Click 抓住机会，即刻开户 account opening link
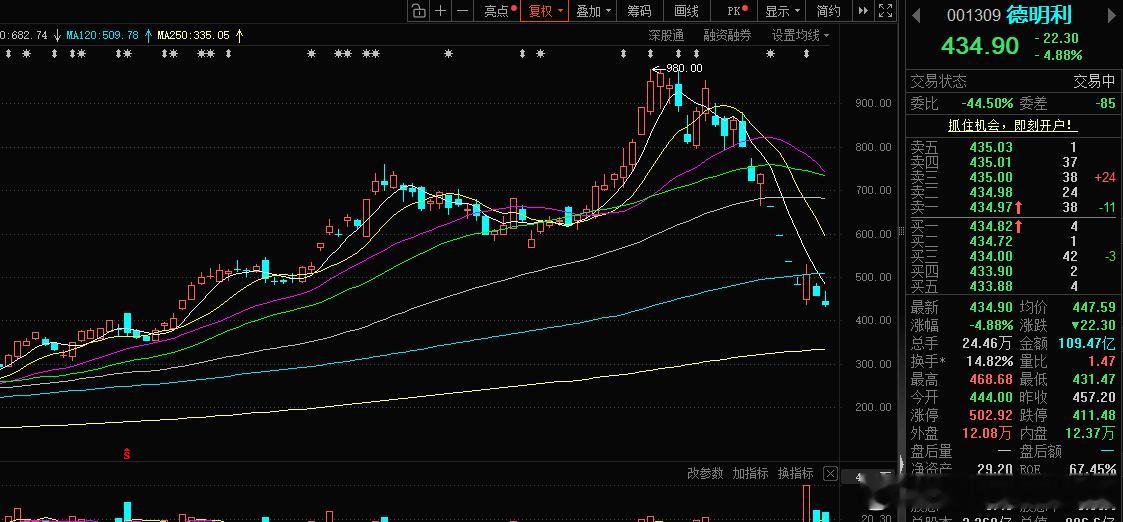1123x522 pixels. pos(1013,125)
